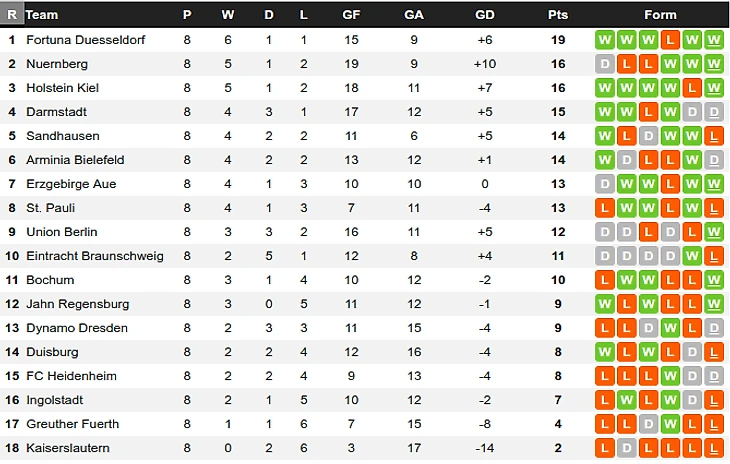Viewport: 730px width, 464px height.
Task: Click Union Berlin's win form badge
Action: tap(714, 232)
